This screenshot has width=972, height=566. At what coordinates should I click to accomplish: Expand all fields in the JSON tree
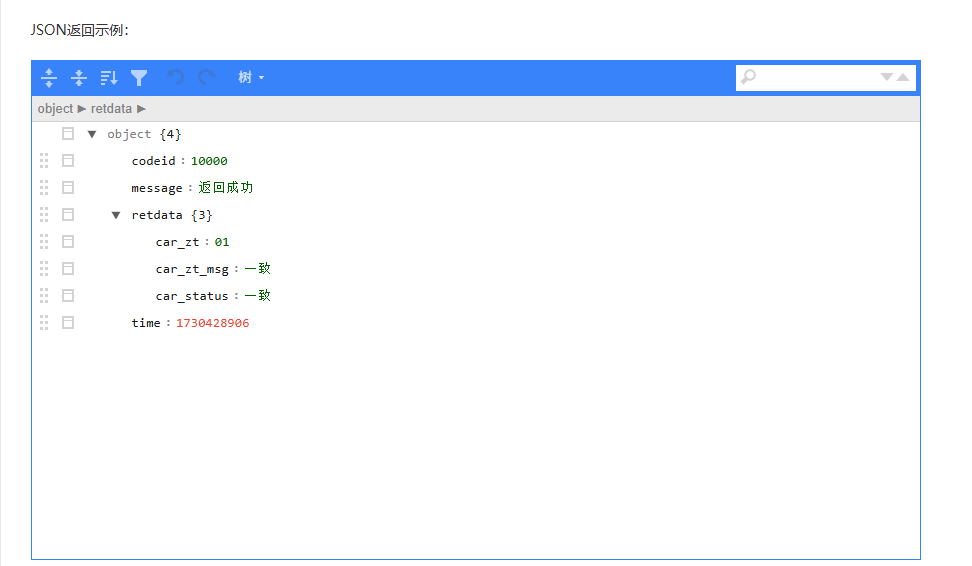49,77
